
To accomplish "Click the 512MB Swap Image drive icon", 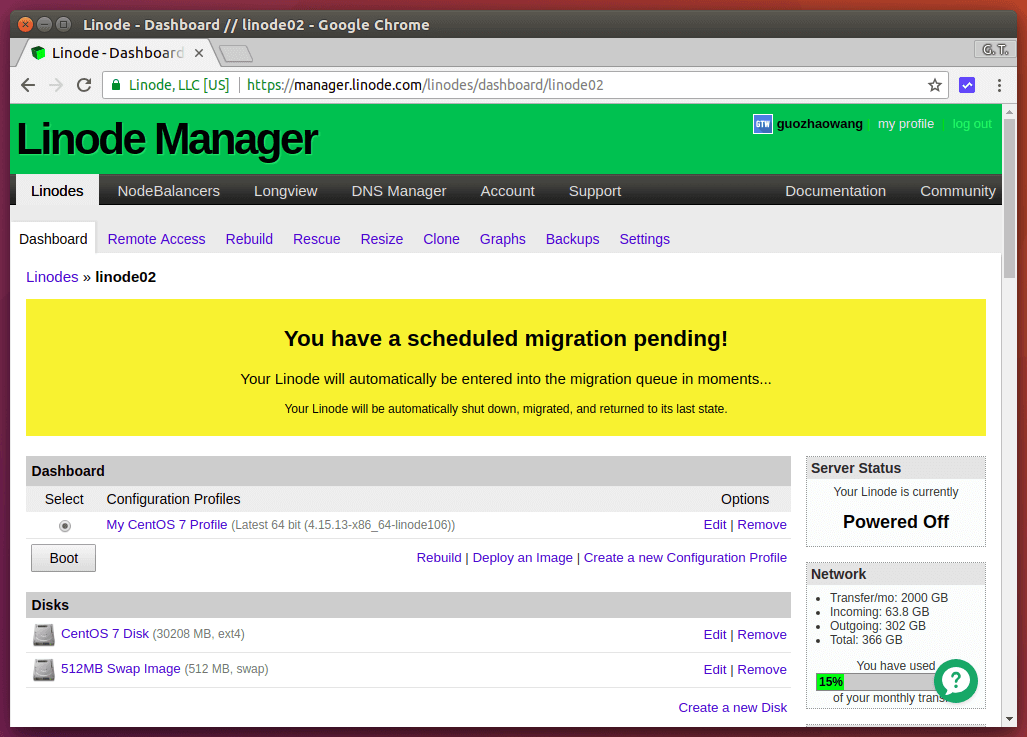I will click(44, 670).
